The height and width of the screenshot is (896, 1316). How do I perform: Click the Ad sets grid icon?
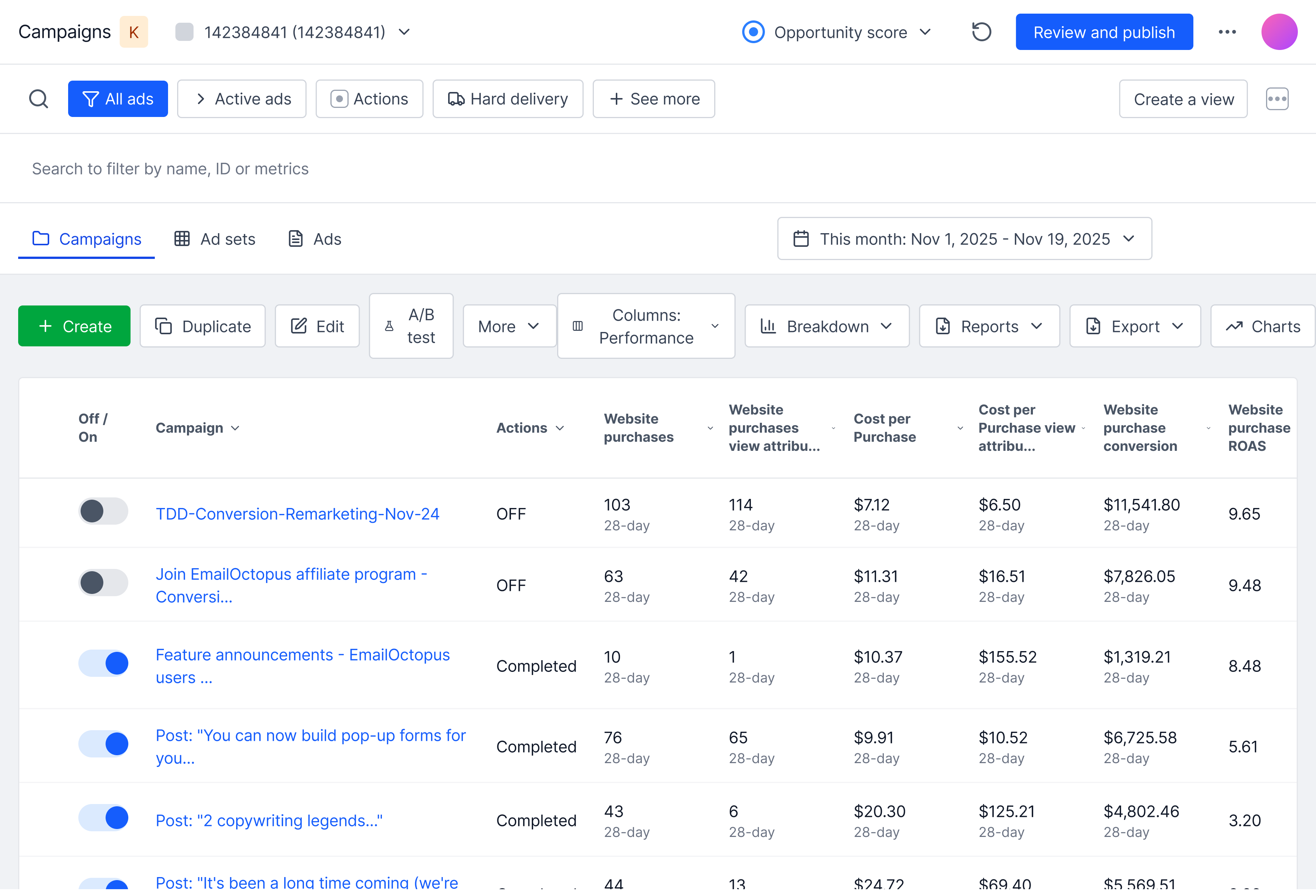[x=182, y=238]
